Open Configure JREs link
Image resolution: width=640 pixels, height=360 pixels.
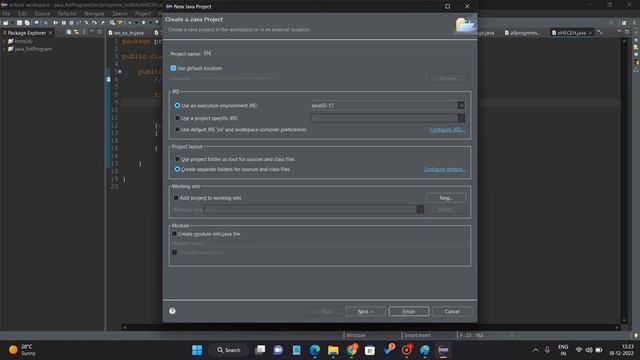pos(447,129)
